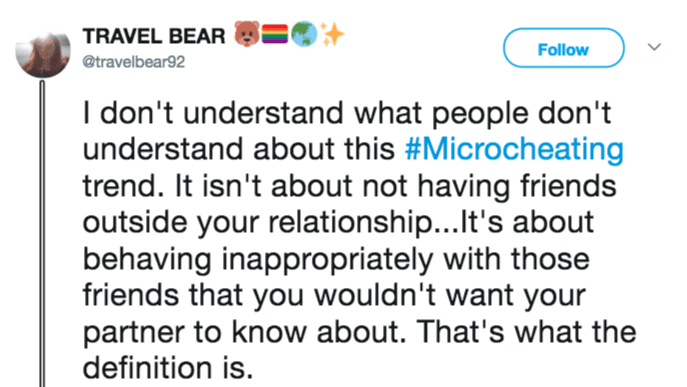Click the bear emoji in the name
This screenshot has width=687, height=387.
pos(247,34)
